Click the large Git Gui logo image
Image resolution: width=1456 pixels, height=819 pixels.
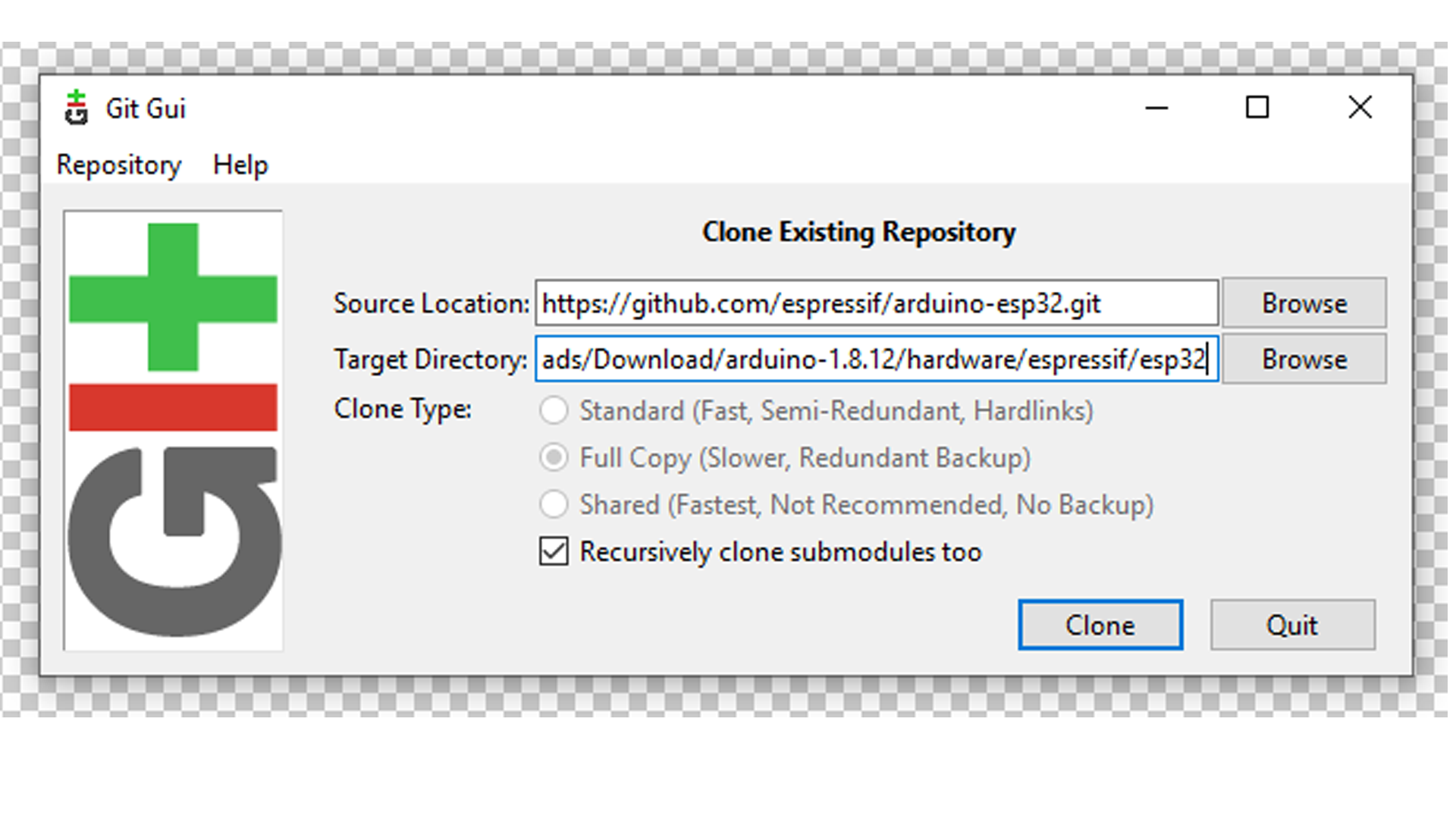[x=173, y=430]
